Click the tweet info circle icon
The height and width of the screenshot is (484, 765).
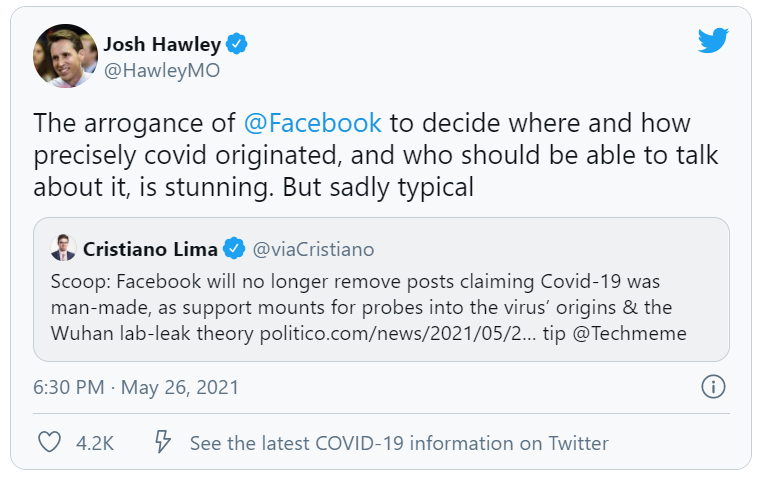(713, 386)
